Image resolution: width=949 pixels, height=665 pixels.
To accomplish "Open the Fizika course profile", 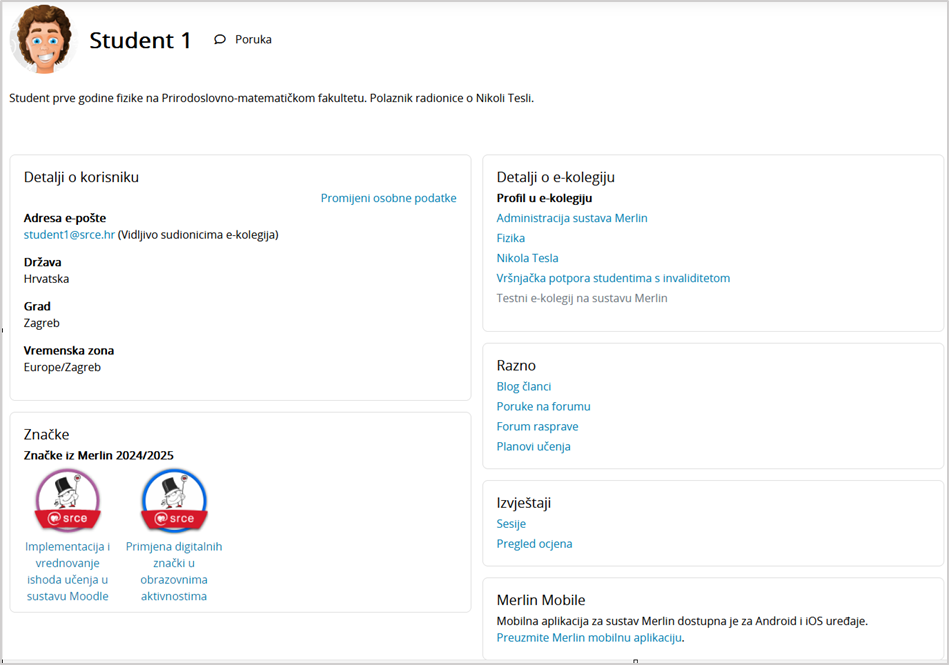I will (511, 238).
